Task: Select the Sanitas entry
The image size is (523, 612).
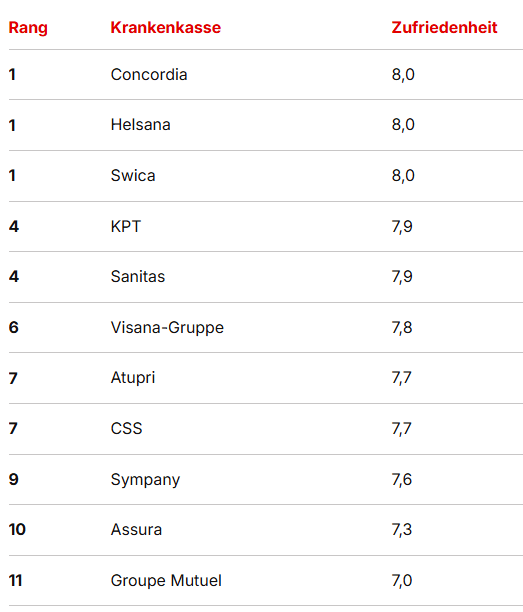Action: click(138, 277)
